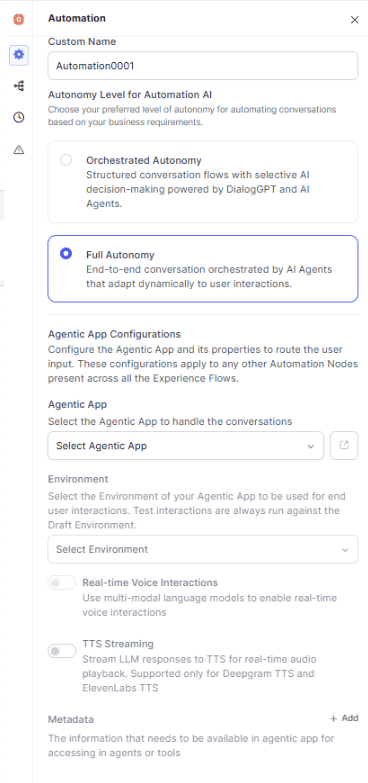Turn on the TTS Streaming toggle

[x=61, y=651]
